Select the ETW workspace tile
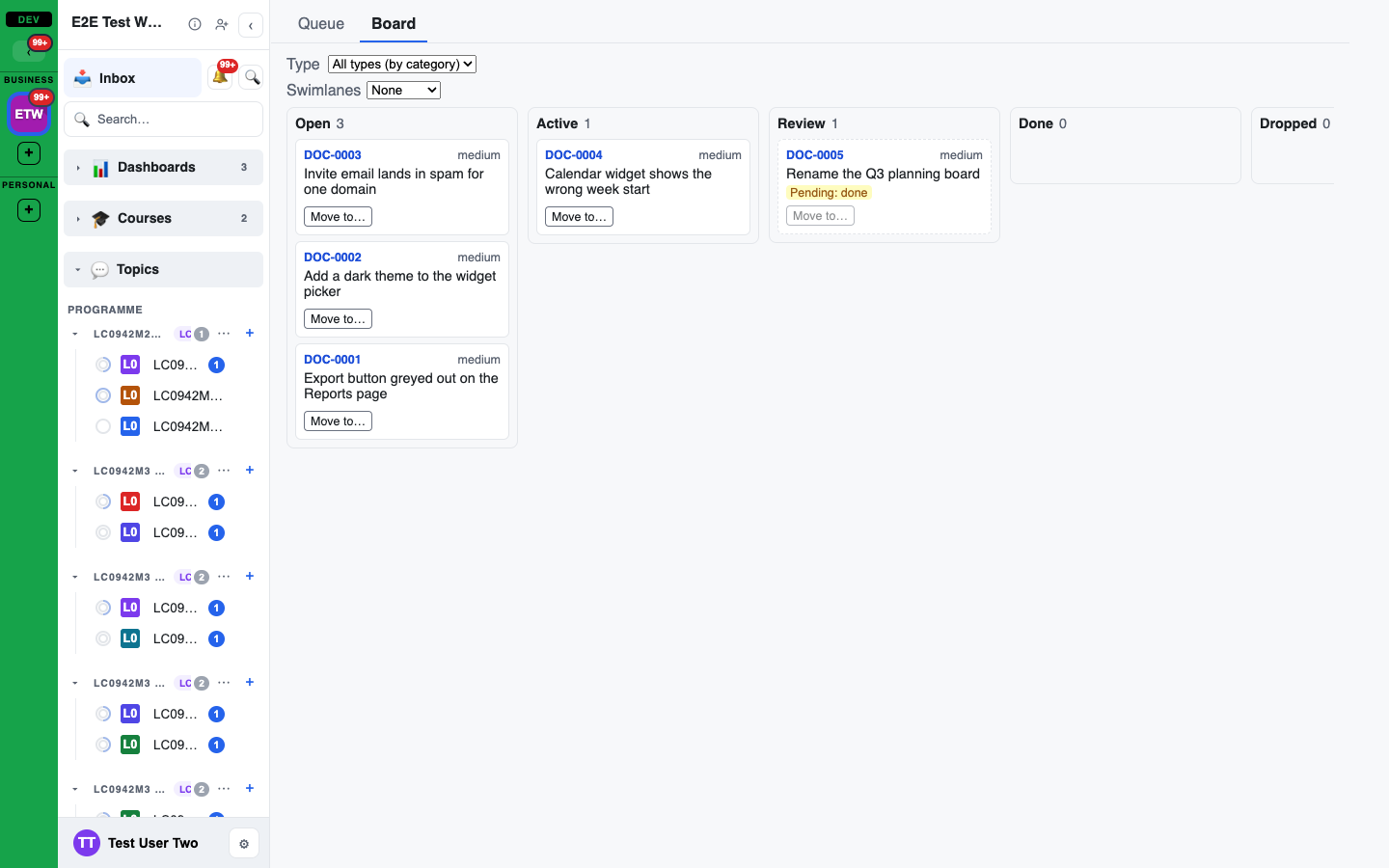This screenshot has height=868, width=1389. tap(29, 114)
